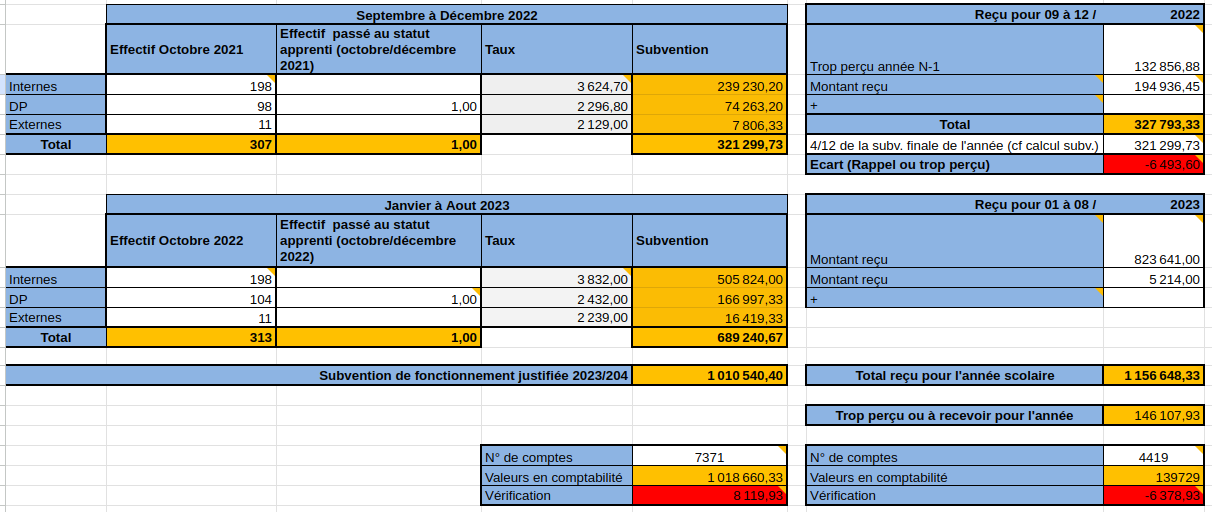Click 'Montant reçu' label beside 5 214,00
Viewport: 1212px width, 512px height.
[x=954, y=279]
